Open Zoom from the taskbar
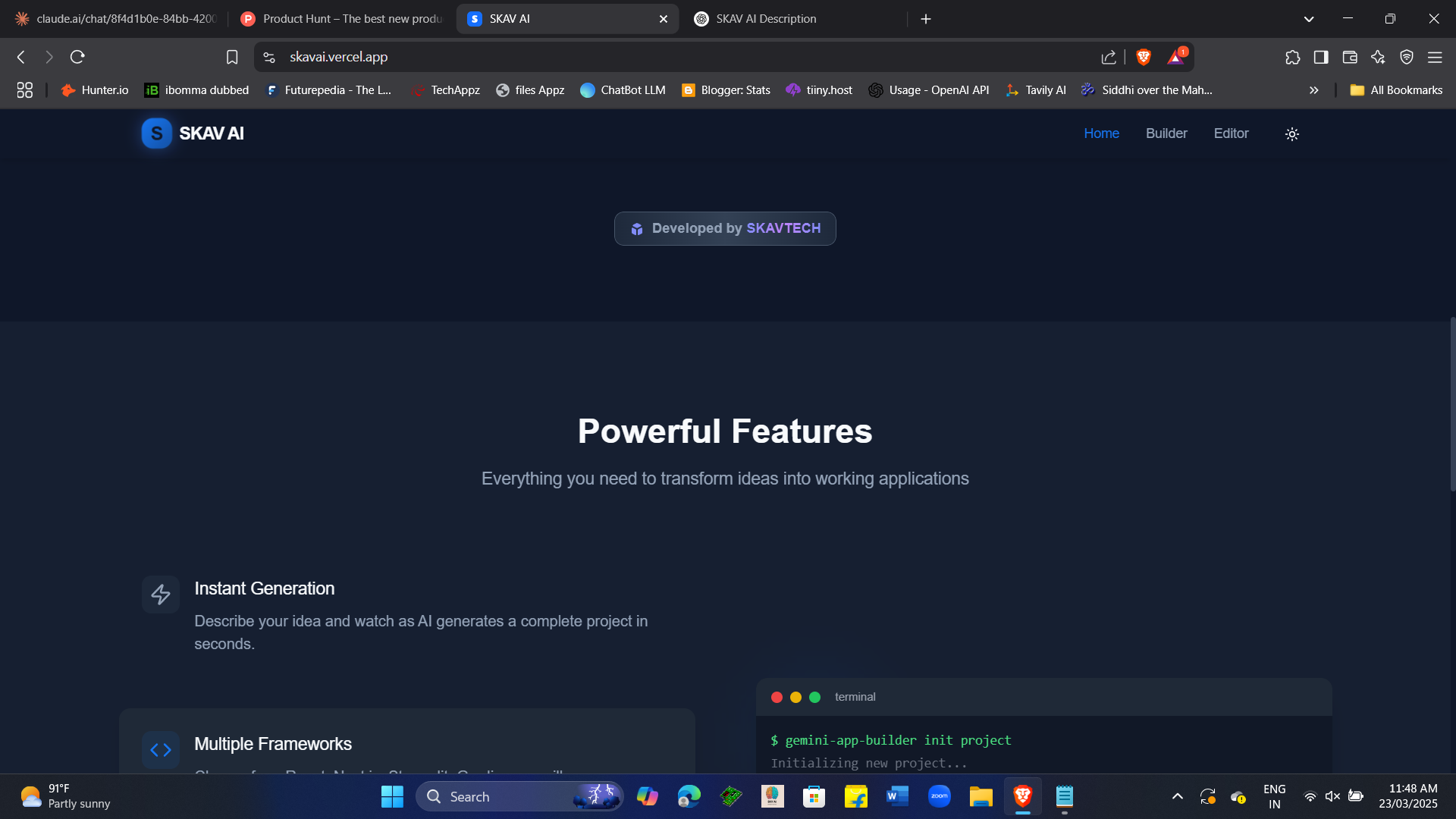The image size is (1456, 819). pyautogui.click(x=939, y=797)
